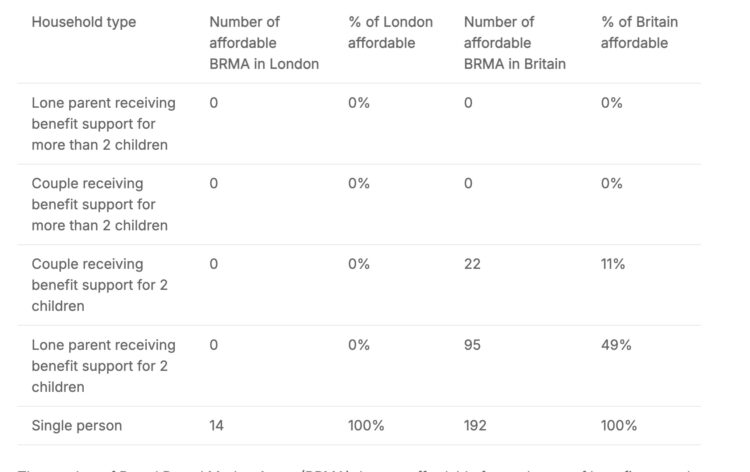Select the lone parent more than 2 children row label
The image size is (750, 472).
tap(104, 124)
